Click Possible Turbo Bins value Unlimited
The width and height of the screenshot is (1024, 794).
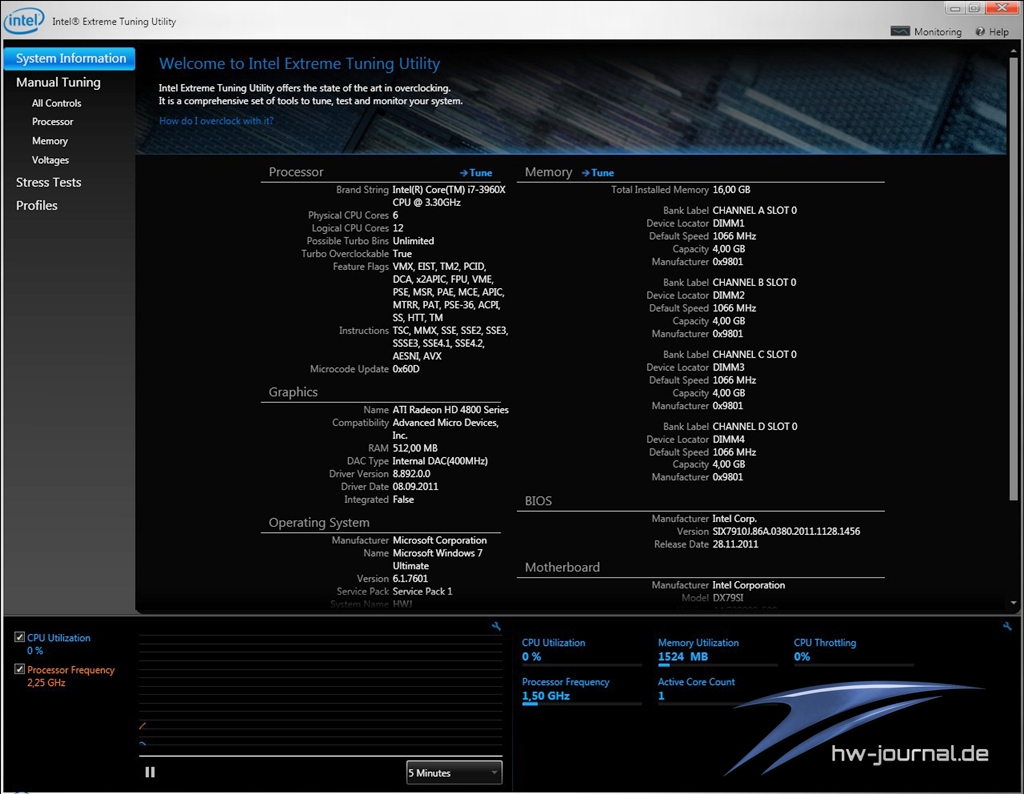point(413,241)
